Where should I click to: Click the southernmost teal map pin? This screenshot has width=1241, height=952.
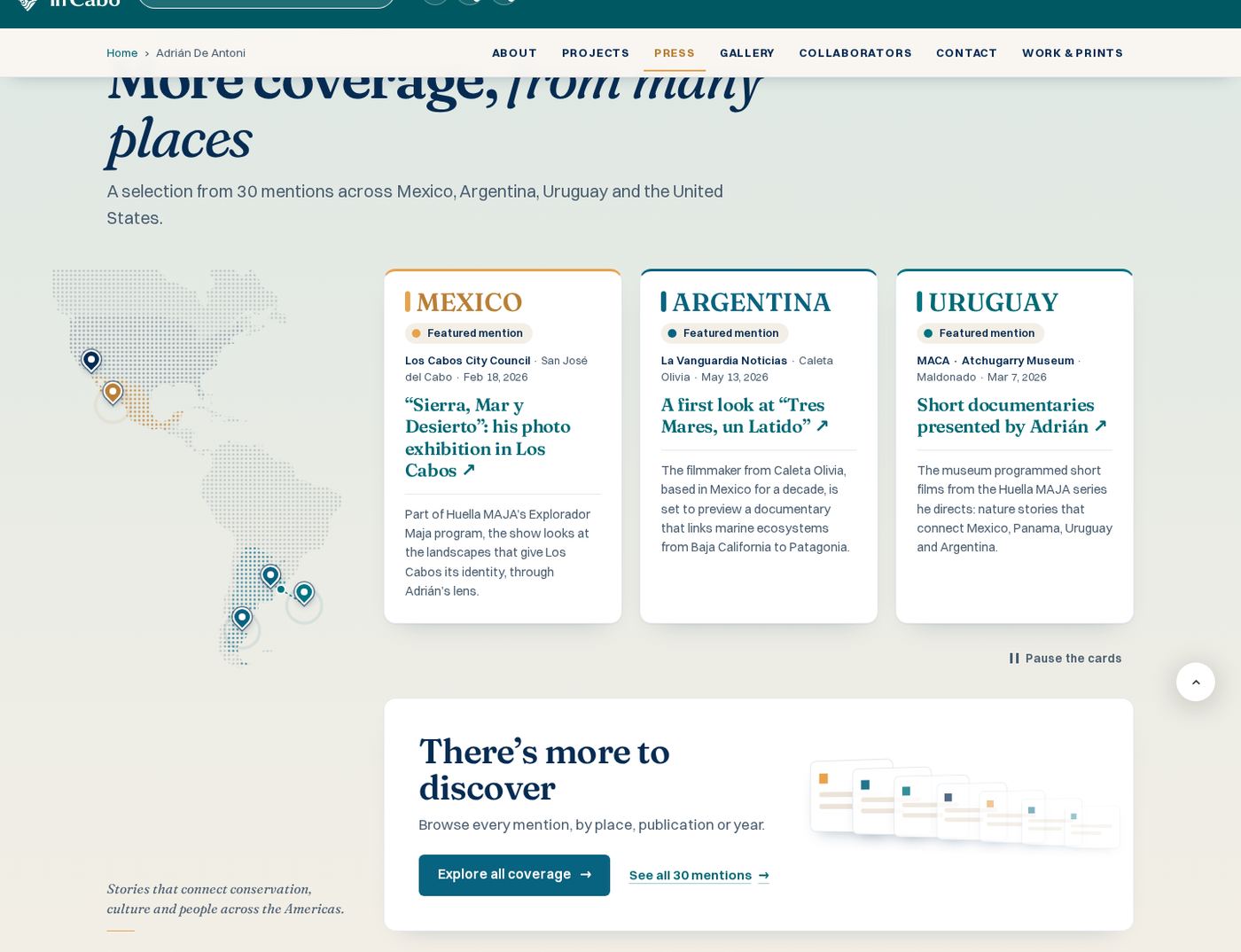pyautogui.click(x=241, y=618)
